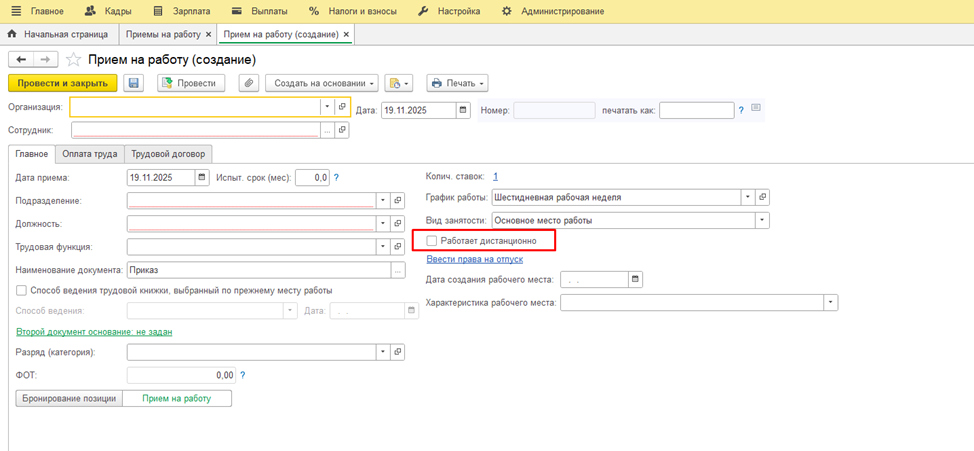Tick Способ ведения трудовой книжки checkbox

click(22, 290)
